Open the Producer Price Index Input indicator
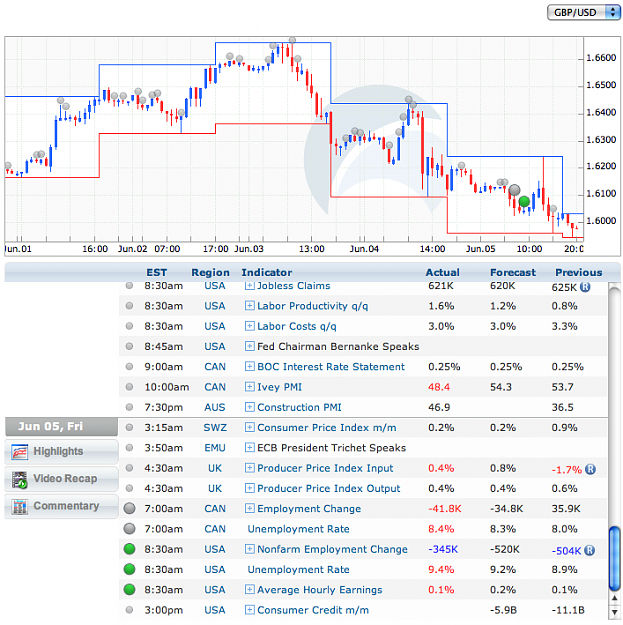623x625 pixels. [x=325, y=468]
